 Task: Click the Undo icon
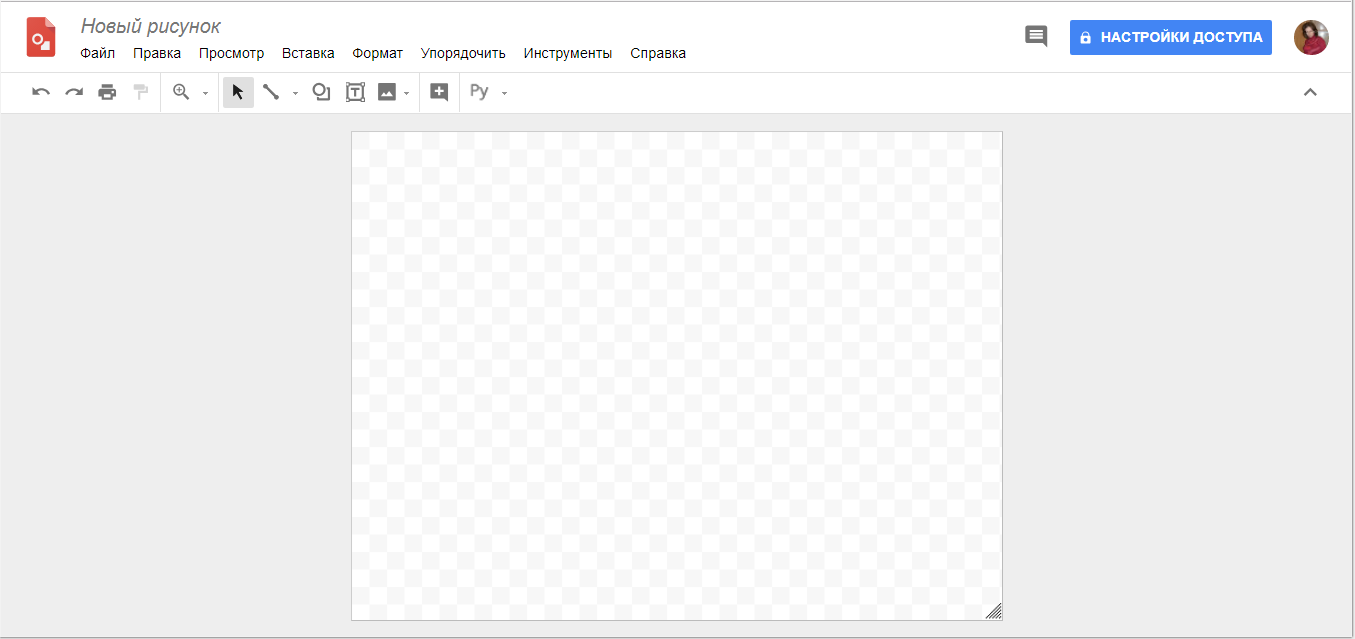[x=40, y=91]
